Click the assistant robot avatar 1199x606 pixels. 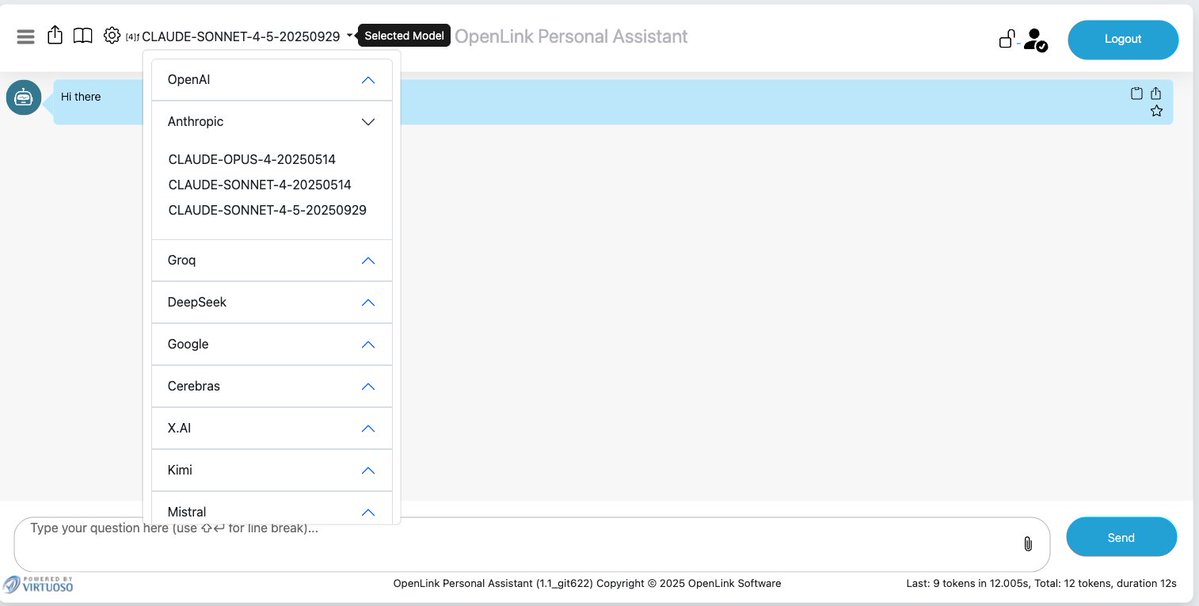pyautogui.click(x=24, y=97)
